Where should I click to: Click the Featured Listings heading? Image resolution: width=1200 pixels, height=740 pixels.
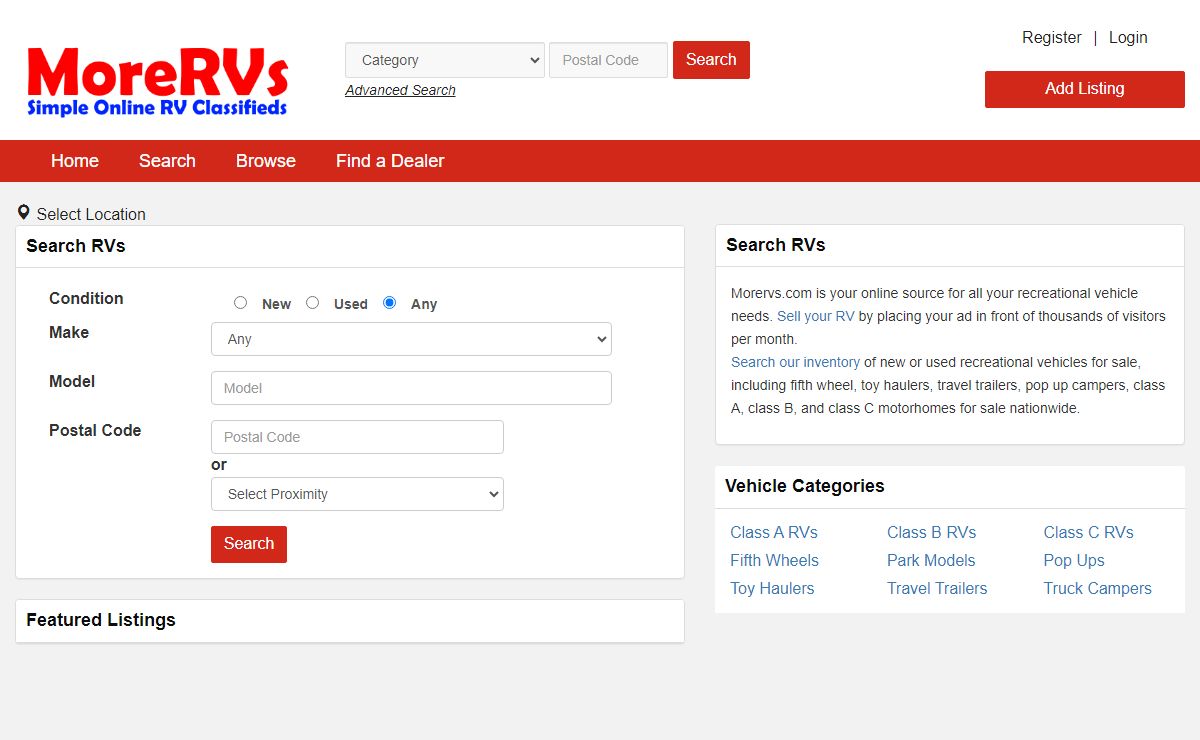[x=101, y=620]
